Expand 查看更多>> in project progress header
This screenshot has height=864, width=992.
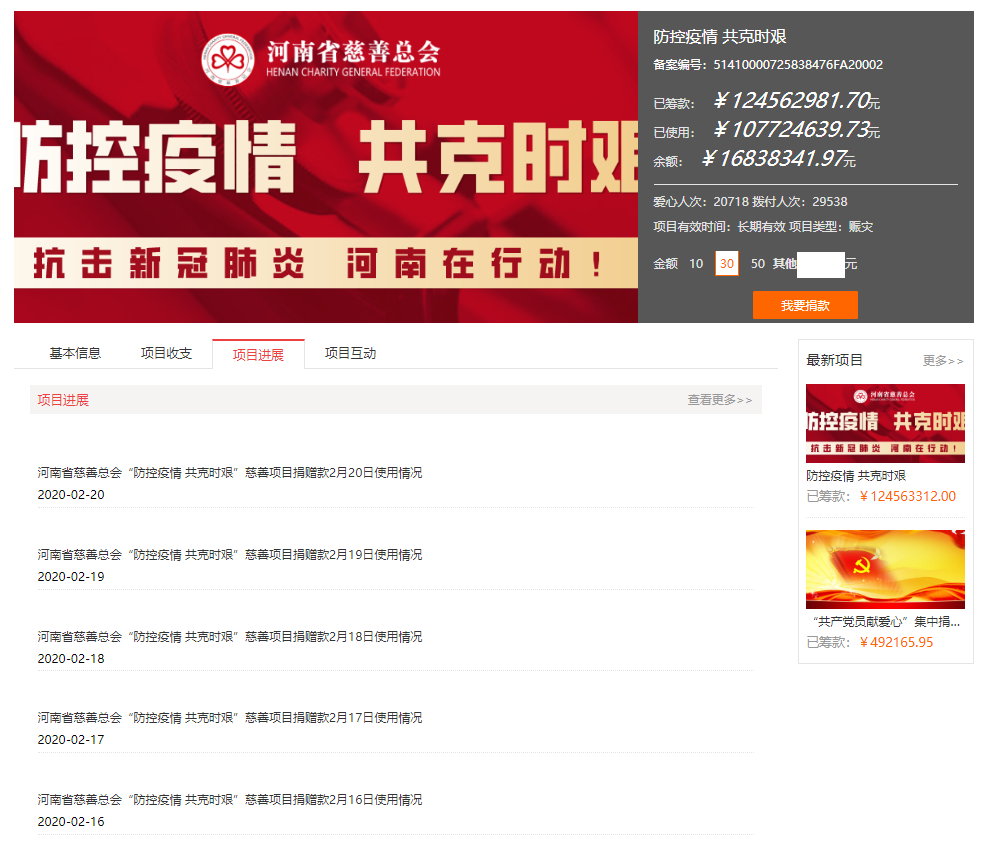pyautogui.click(x=719, y=400)
